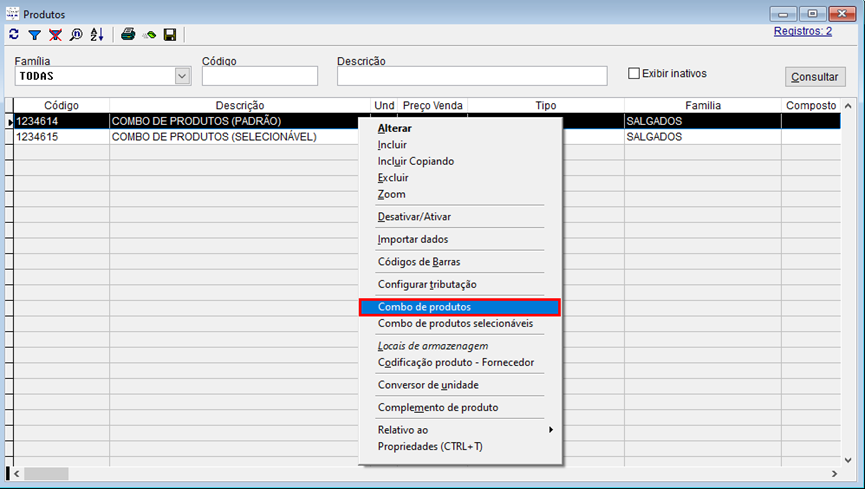Screen dimensions: 865x489
Task: Click the Familia column header
Action: tap(703, 105)
